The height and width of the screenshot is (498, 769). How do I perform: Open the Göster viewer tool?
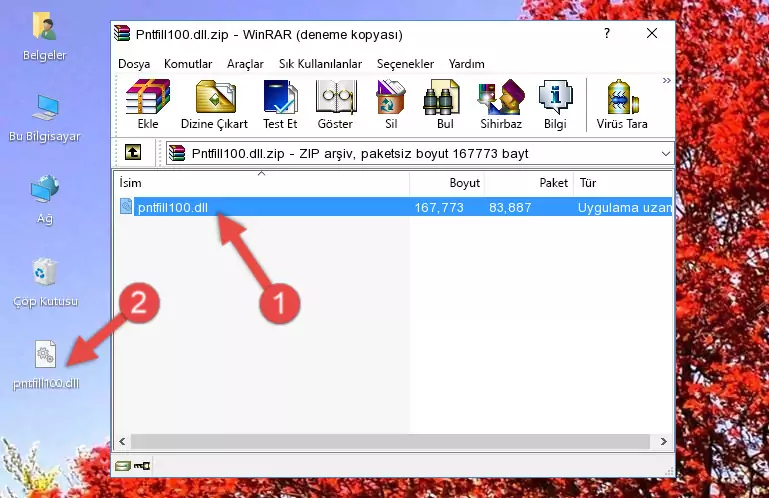tap(335, 105)
